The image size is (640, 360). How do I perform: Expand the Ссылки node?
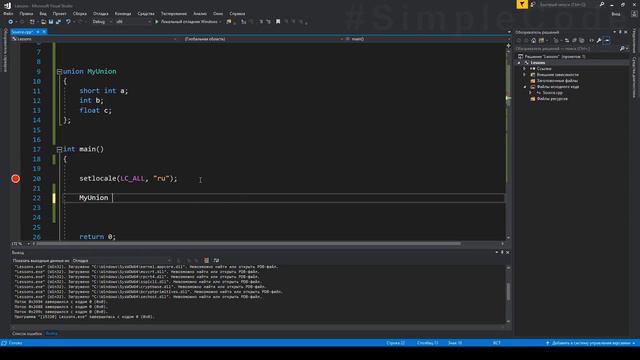click(525, 69)
